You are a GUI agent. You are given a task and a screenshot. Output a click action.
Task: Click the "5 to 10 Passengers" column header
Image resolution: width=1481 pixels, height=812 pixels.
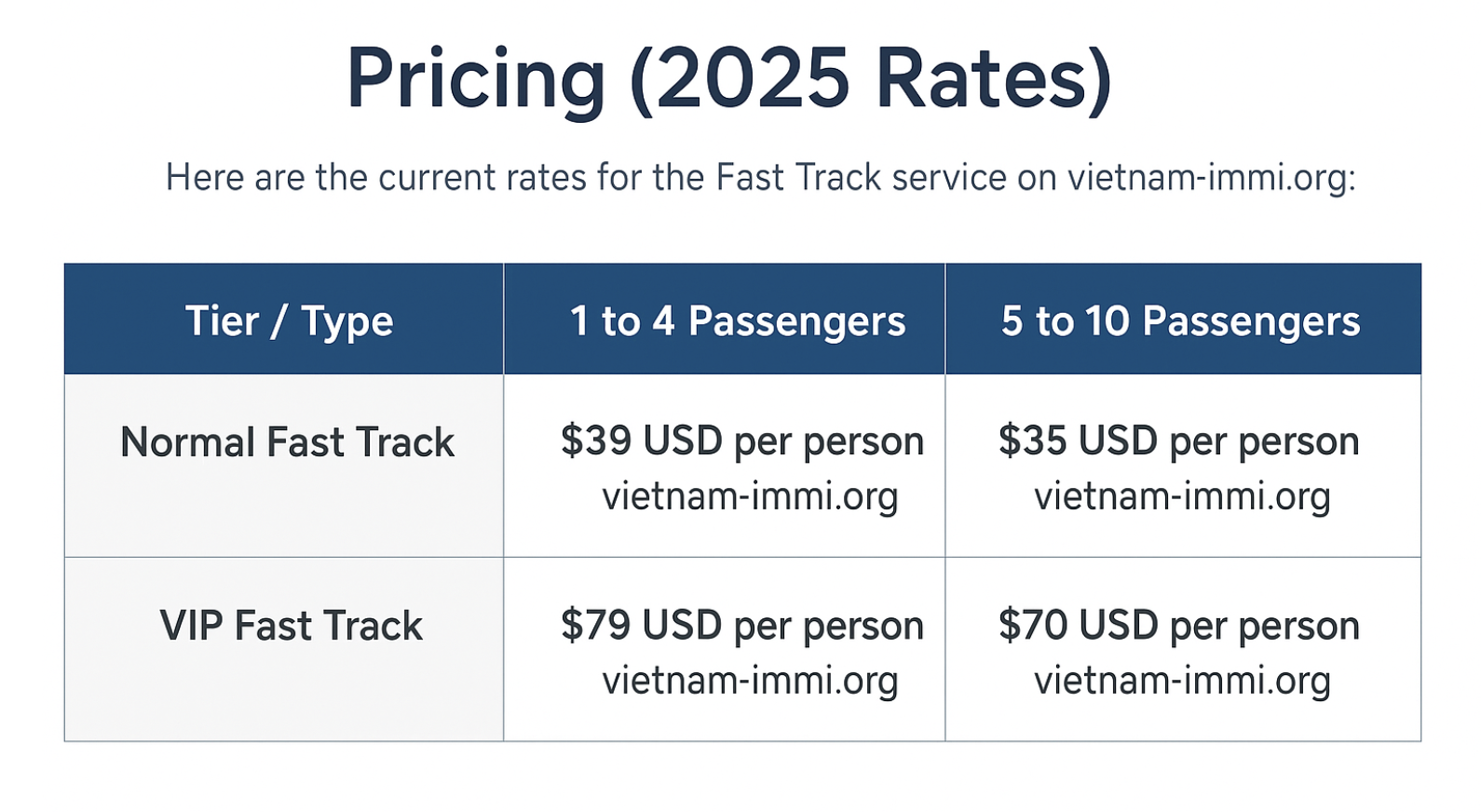tap(1180, 321)
